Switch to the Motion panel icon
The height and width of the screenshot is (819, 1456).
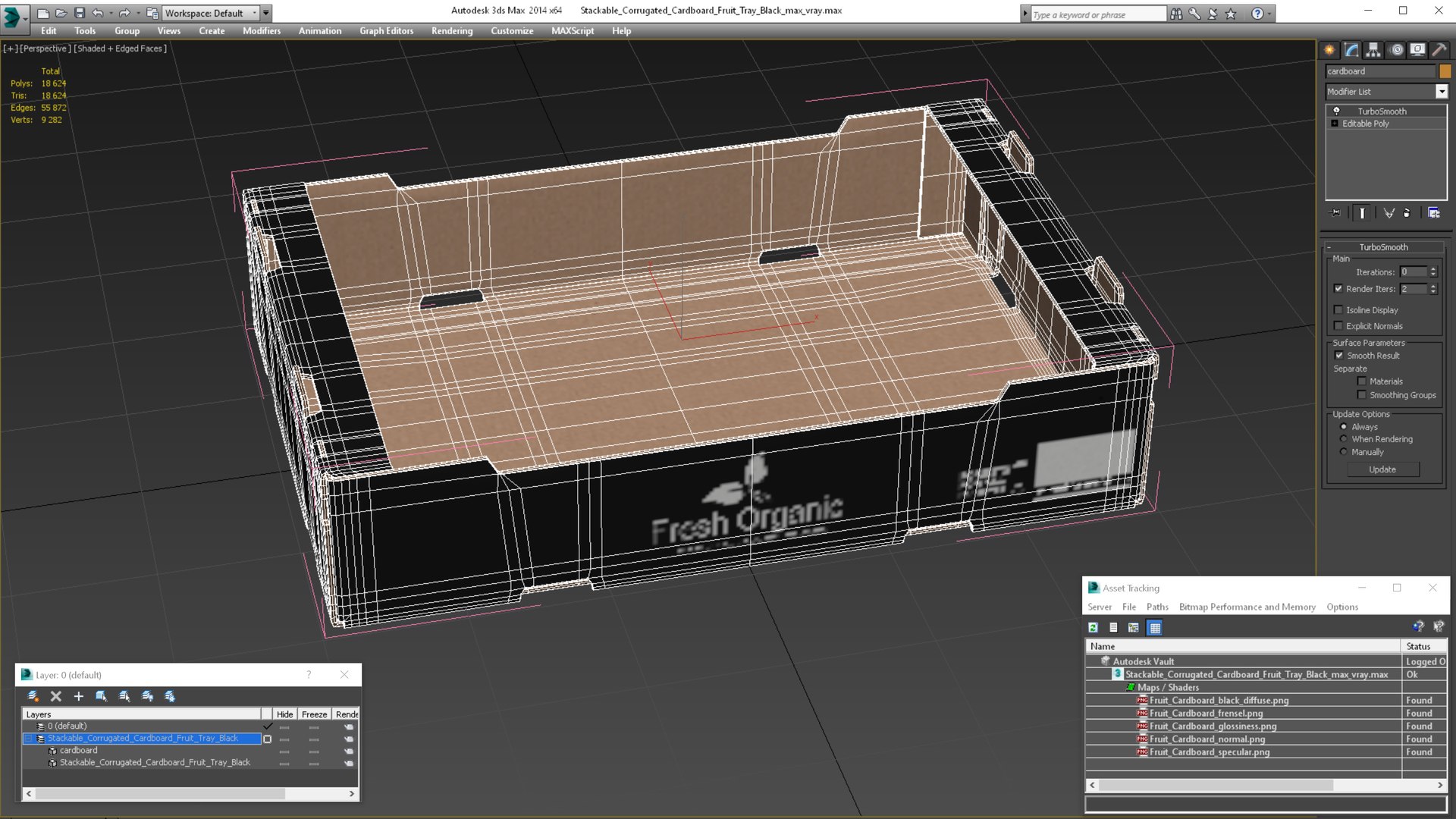pyautogui.click(x=1396, y=50)
